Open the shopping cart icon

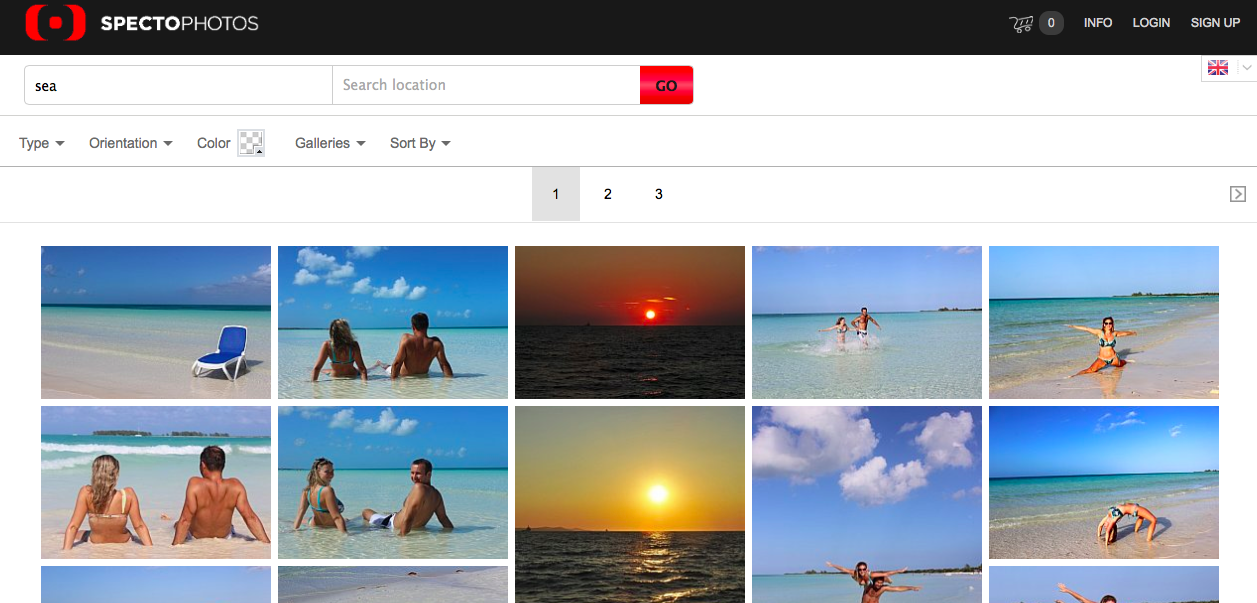(1020, 23)
